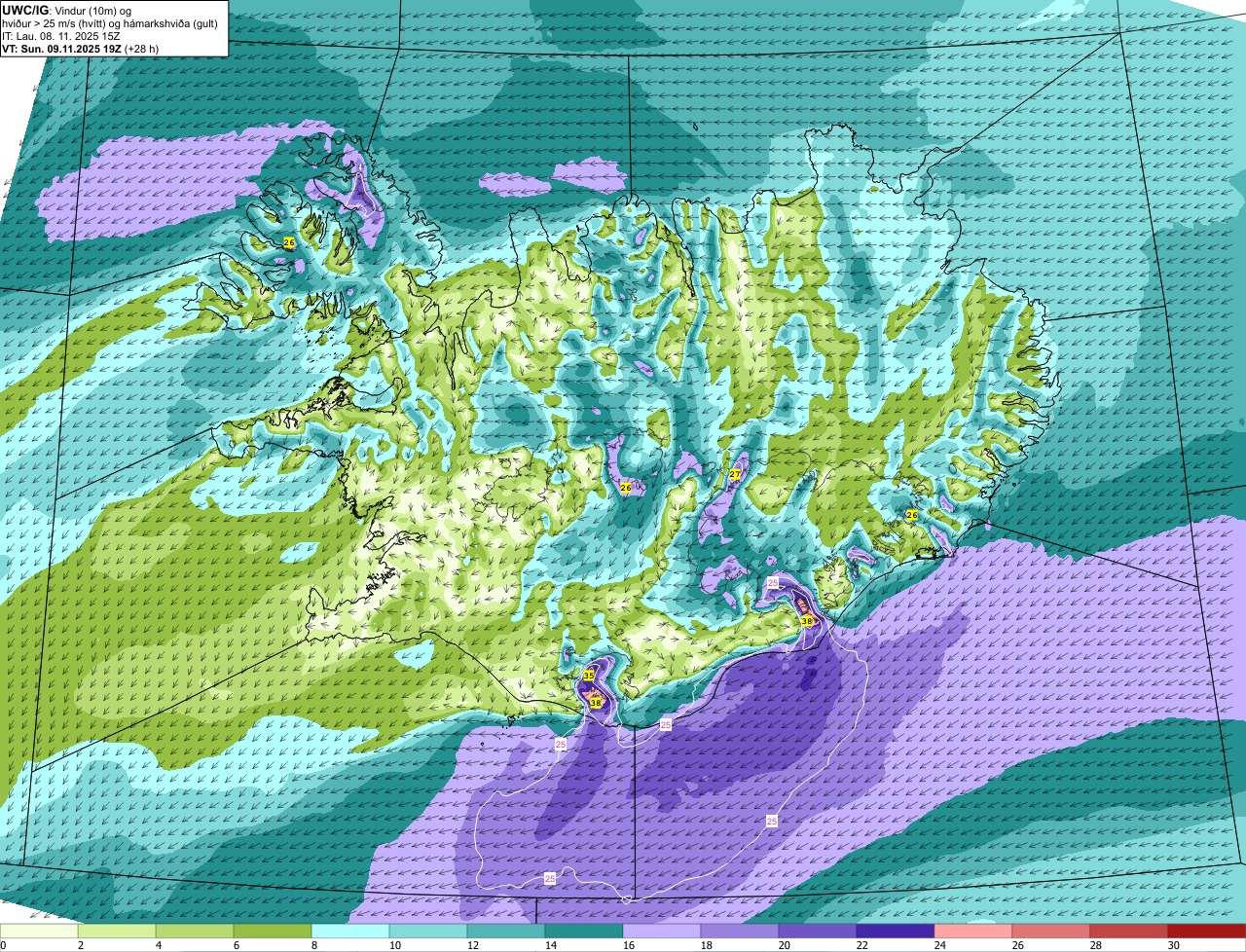Click the 22–24 m/s dark indigo legend swatch
Image resolution: width=1246 pixels, height=952 pixels.
[x=896, y=932]
